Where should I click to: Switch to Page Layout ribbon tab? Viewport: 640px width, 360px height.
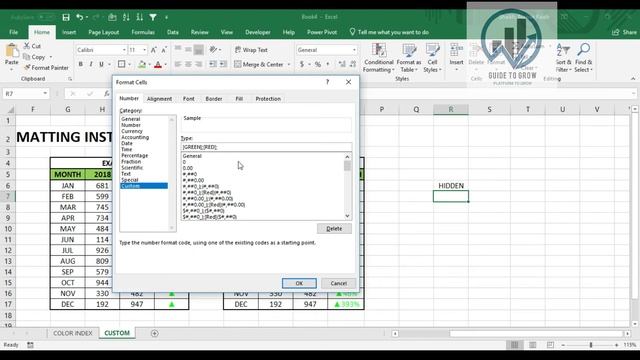[104, 32]
